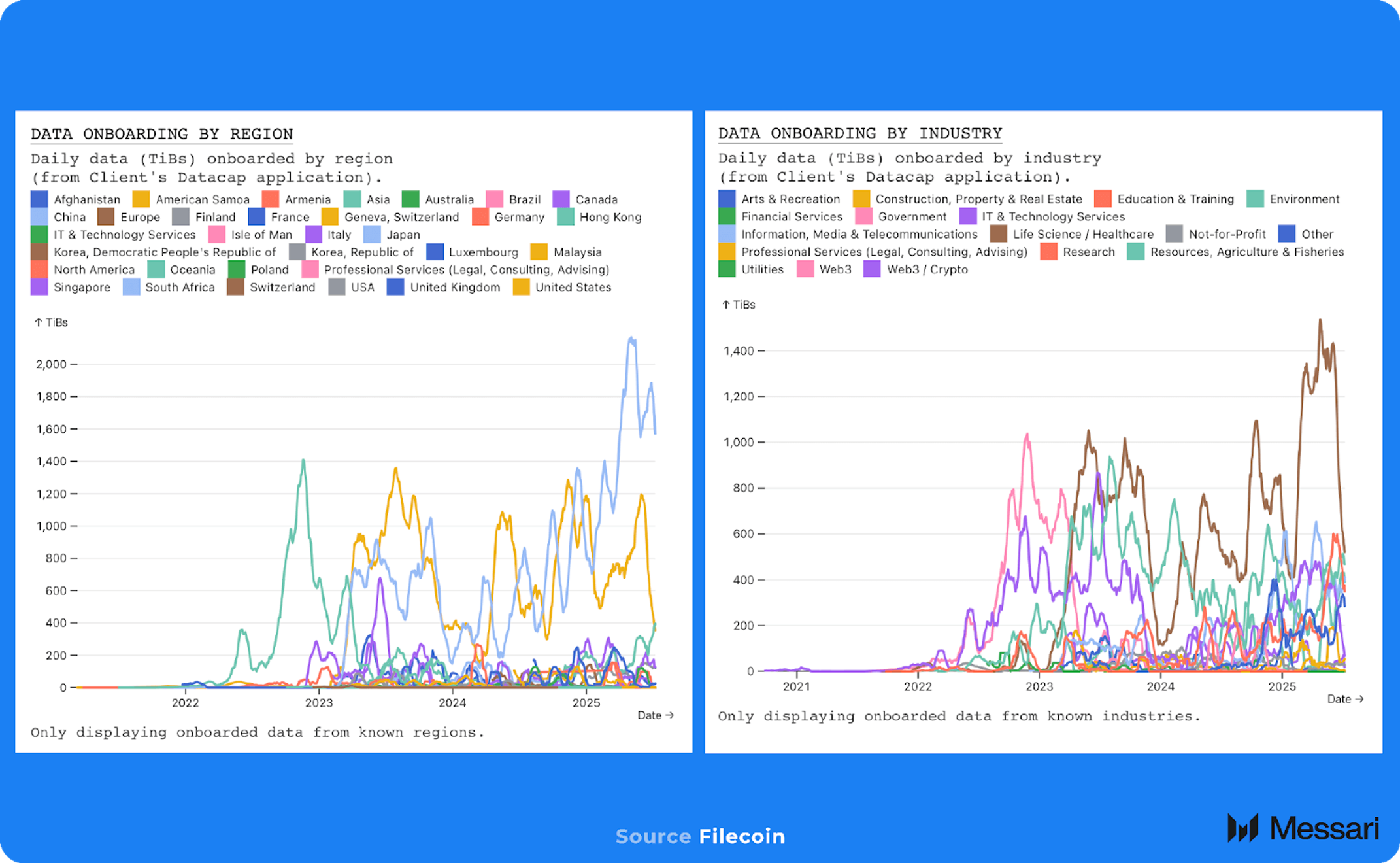
Task: Click the Data Onboarding by Region title
Action: [162, 134]
